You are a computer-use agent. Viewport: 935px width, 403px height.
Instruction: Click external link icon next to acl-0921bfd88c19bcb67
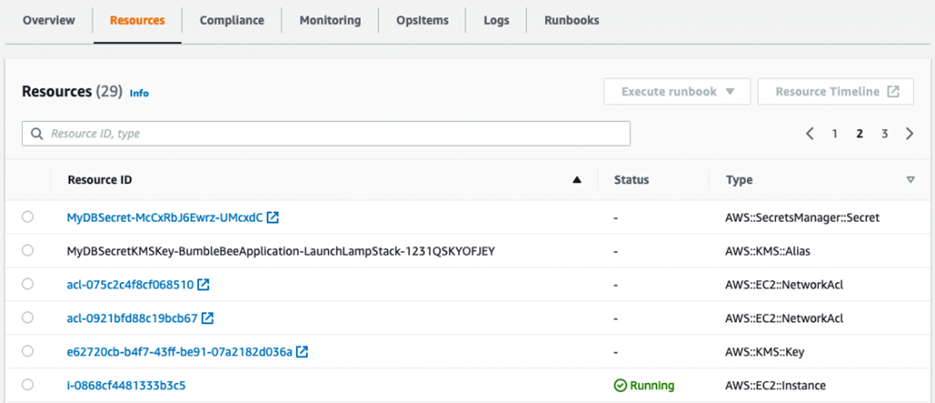click(208, 319)
